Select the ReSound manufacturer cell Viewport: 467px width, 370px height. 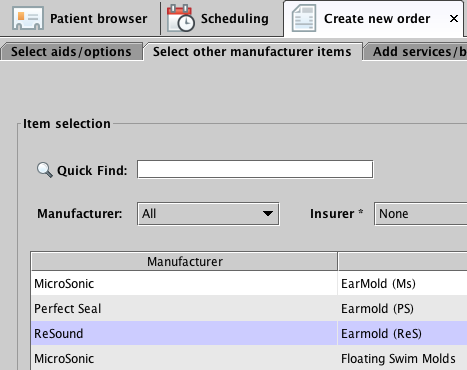[x=184, y=334]
